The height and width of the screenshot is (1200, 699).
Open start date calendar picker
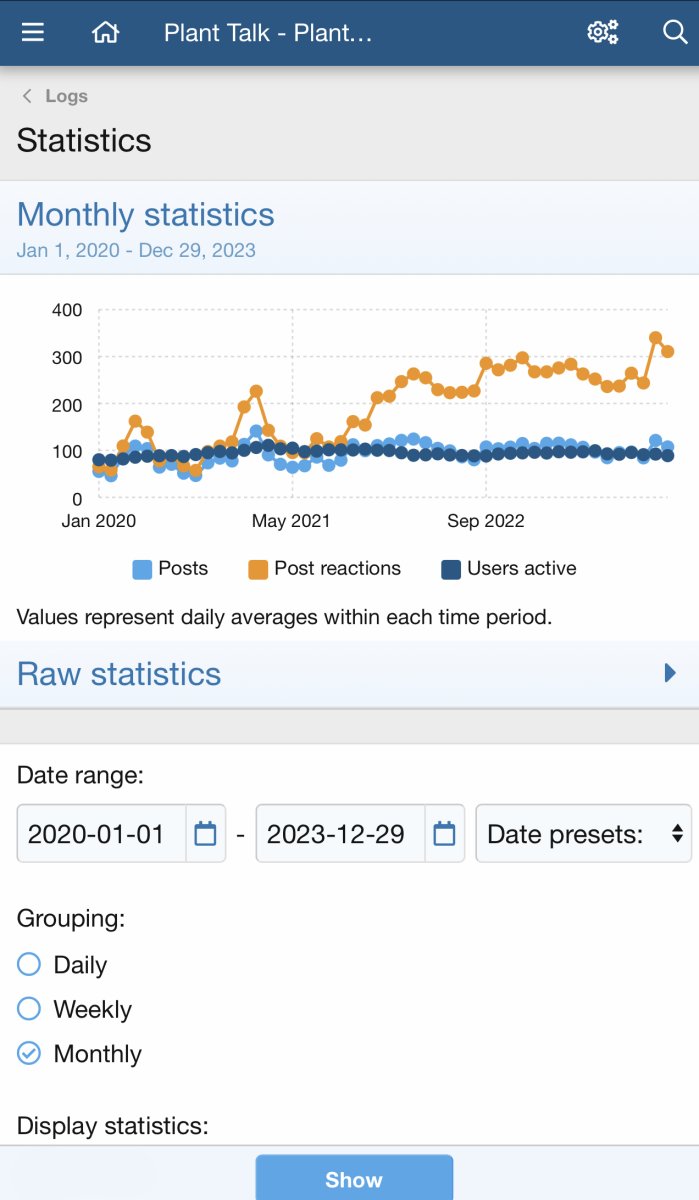click(x=205, y=834)
